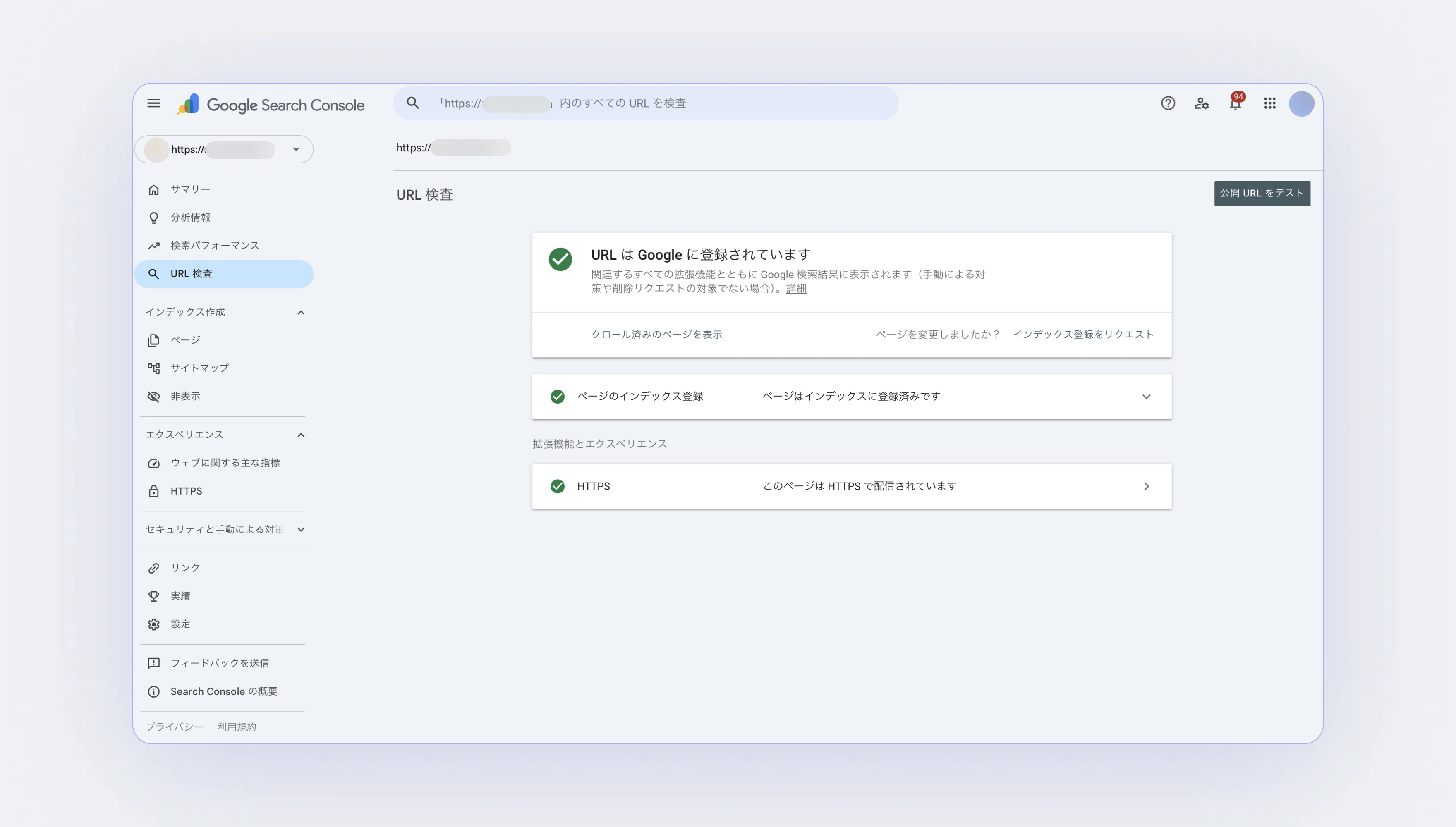Open the Google apps grid
This screenshot has height=827, width=1456.
coord(1270,103)
